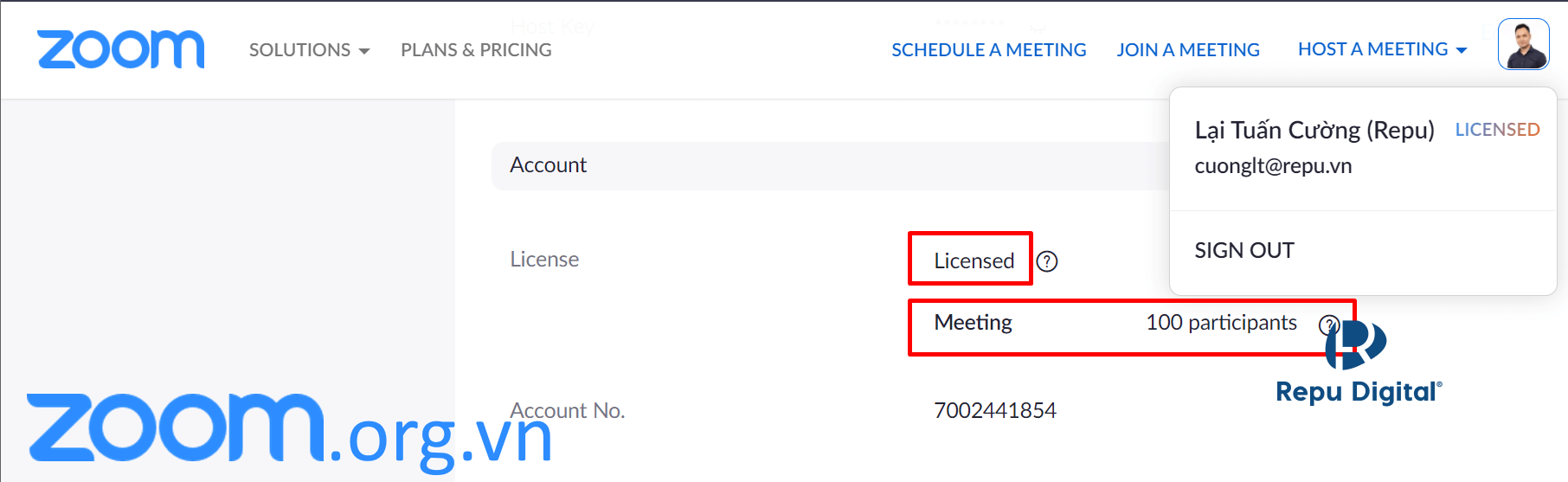Sign out from the account popup
Image resolution: width=1568 pixels, height=482 pixels.
1244,250
